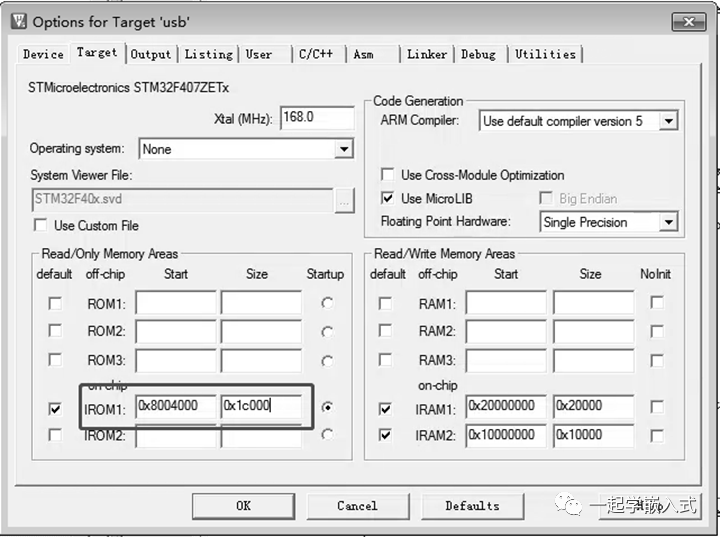Image resolution: width=720 pixels, height=537 pixels.
Task: Open the C/C++ tab
Action: (x=316, y=54)
